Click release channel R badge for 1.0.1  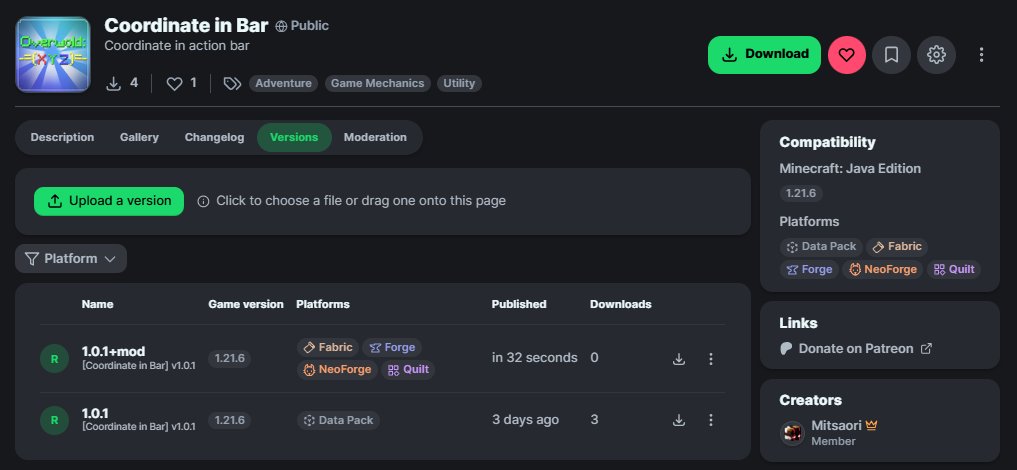coord(54,420)
